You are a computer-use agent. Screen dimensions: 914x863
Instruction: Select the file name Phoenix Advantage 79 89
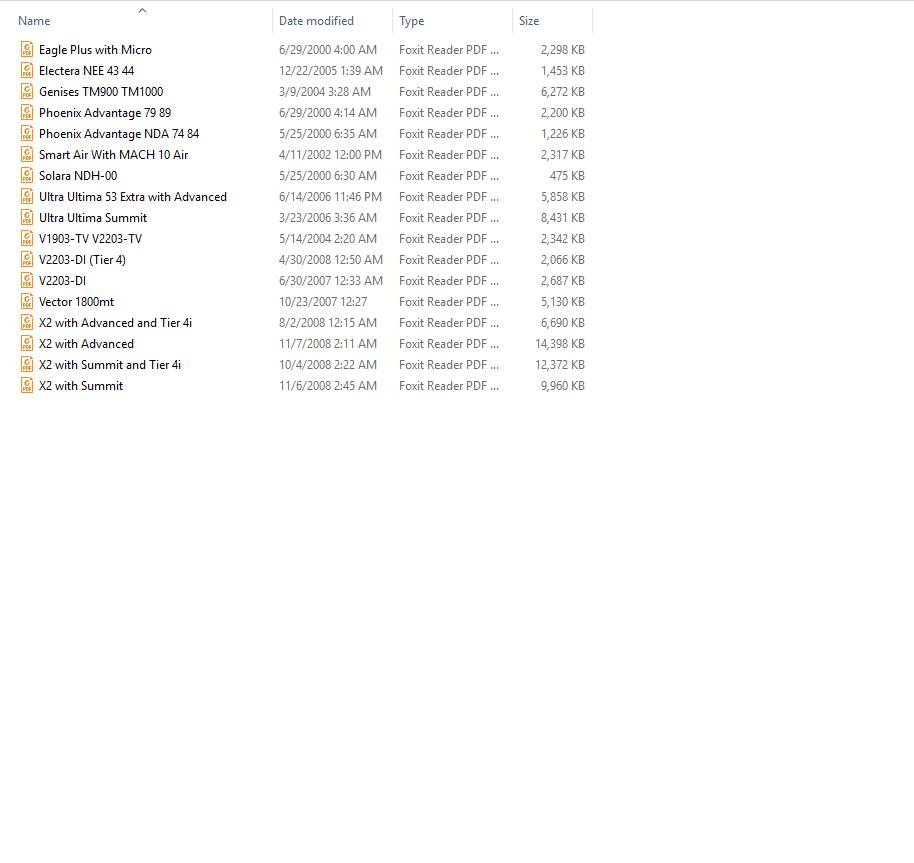pyautogui.click(x=105, y=113)
